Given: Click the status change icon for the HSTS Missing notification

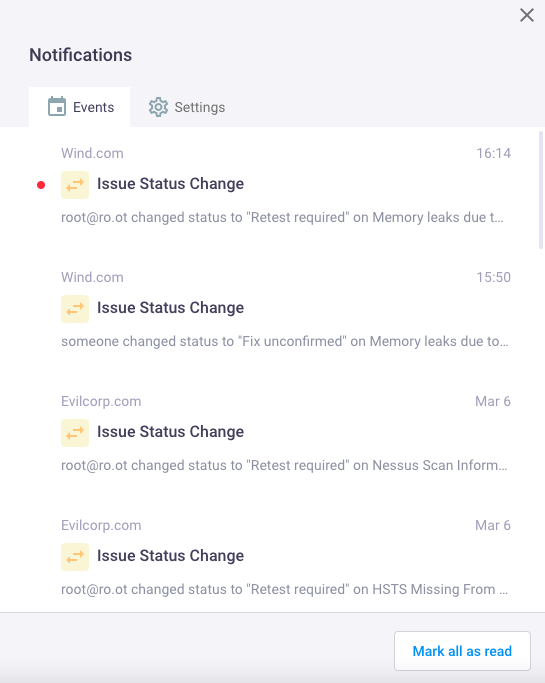Looking at the screenshot, I should click(75, 557).
